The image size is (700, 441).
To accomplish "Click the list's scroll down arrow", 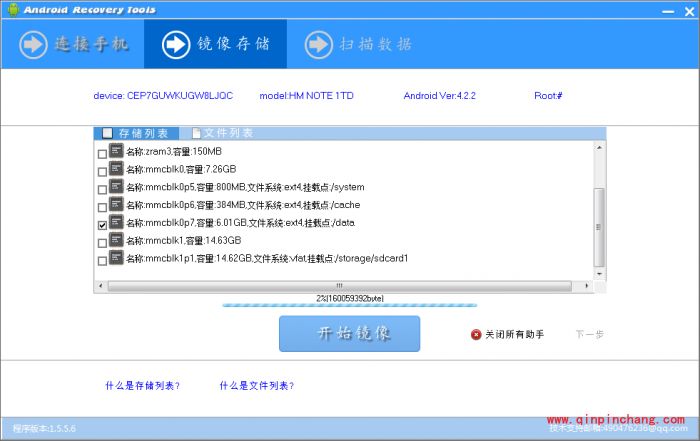I will tap(599, 271).
